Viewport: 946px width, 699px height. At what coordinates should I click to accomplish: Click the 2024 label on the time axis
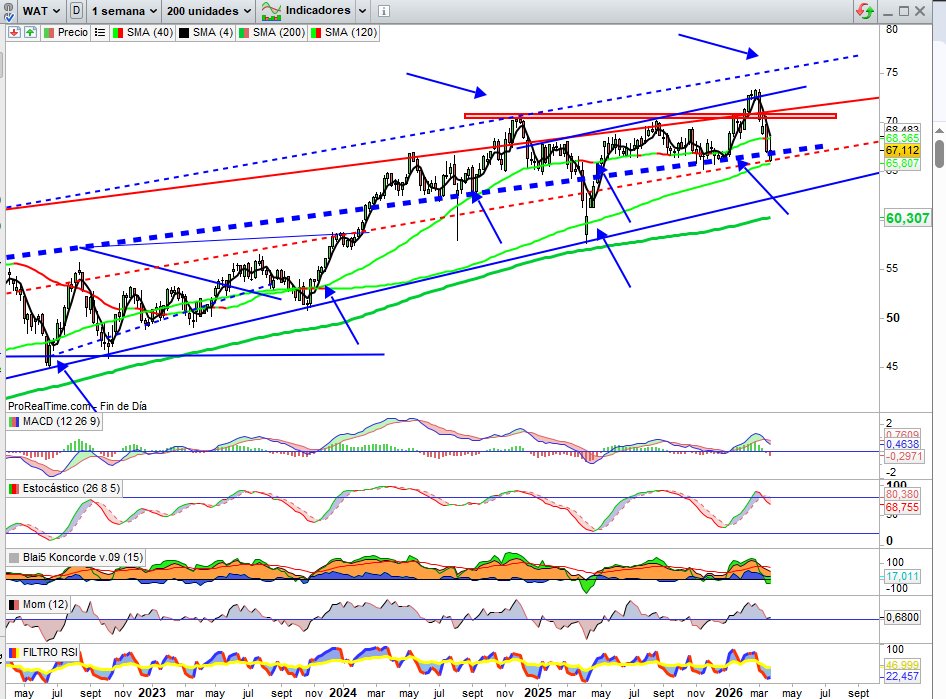click(343, 692)
